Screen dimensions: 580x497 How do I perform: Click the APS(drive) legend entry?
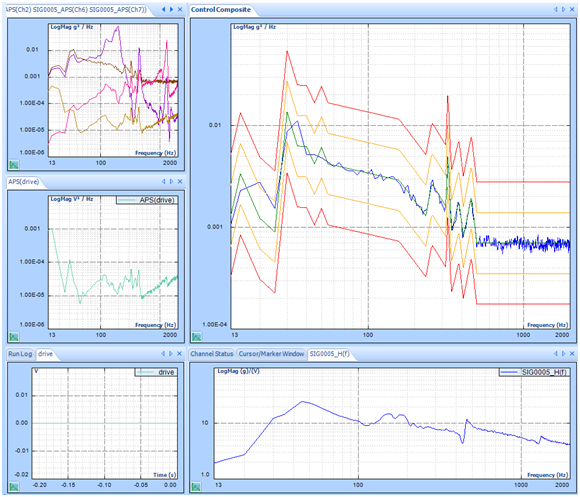pos(147,200)
